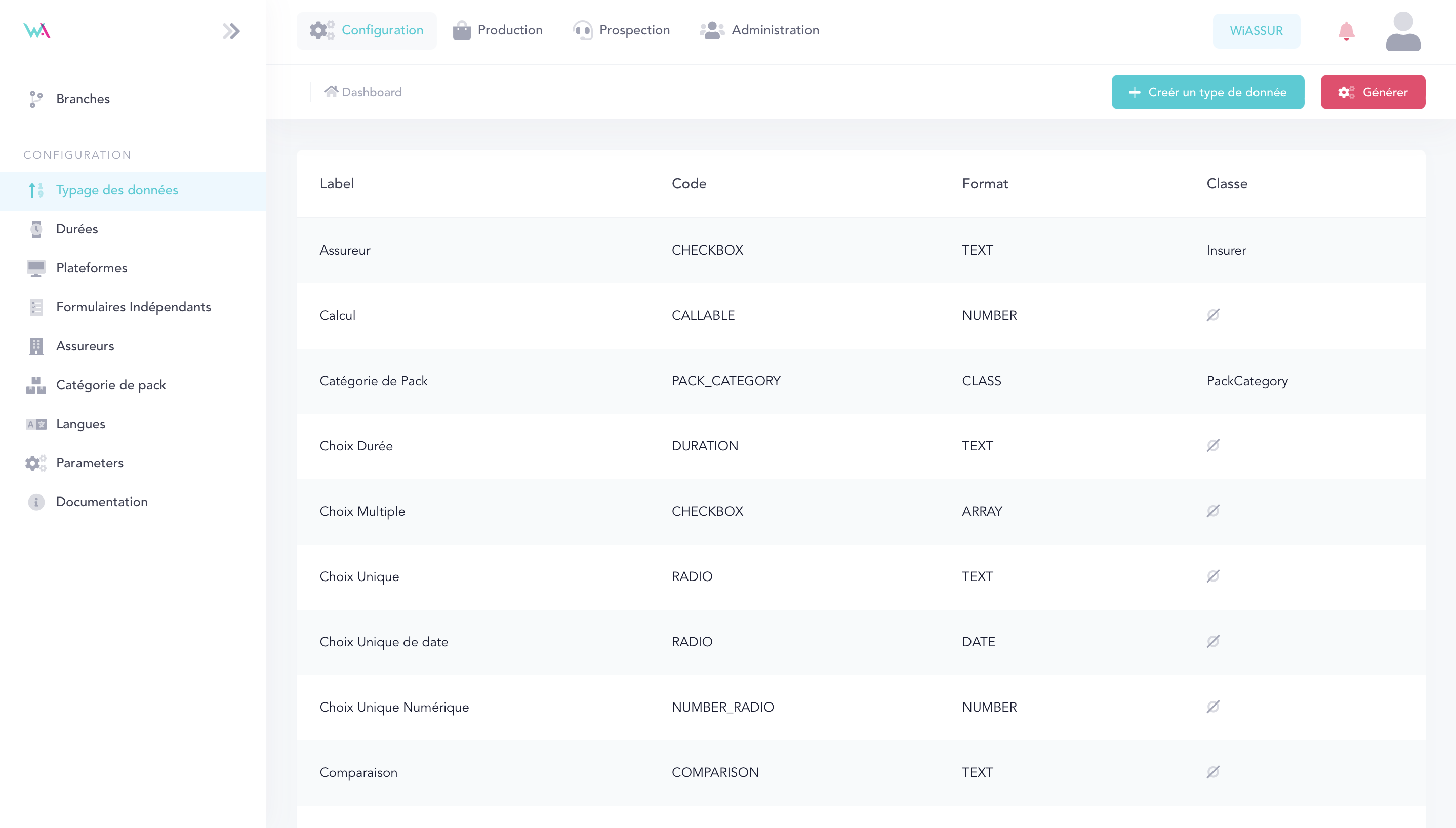The width and height of the screenshot is (1456, 828).
Task: Switch to the Production tab
Action: (498, 30)
